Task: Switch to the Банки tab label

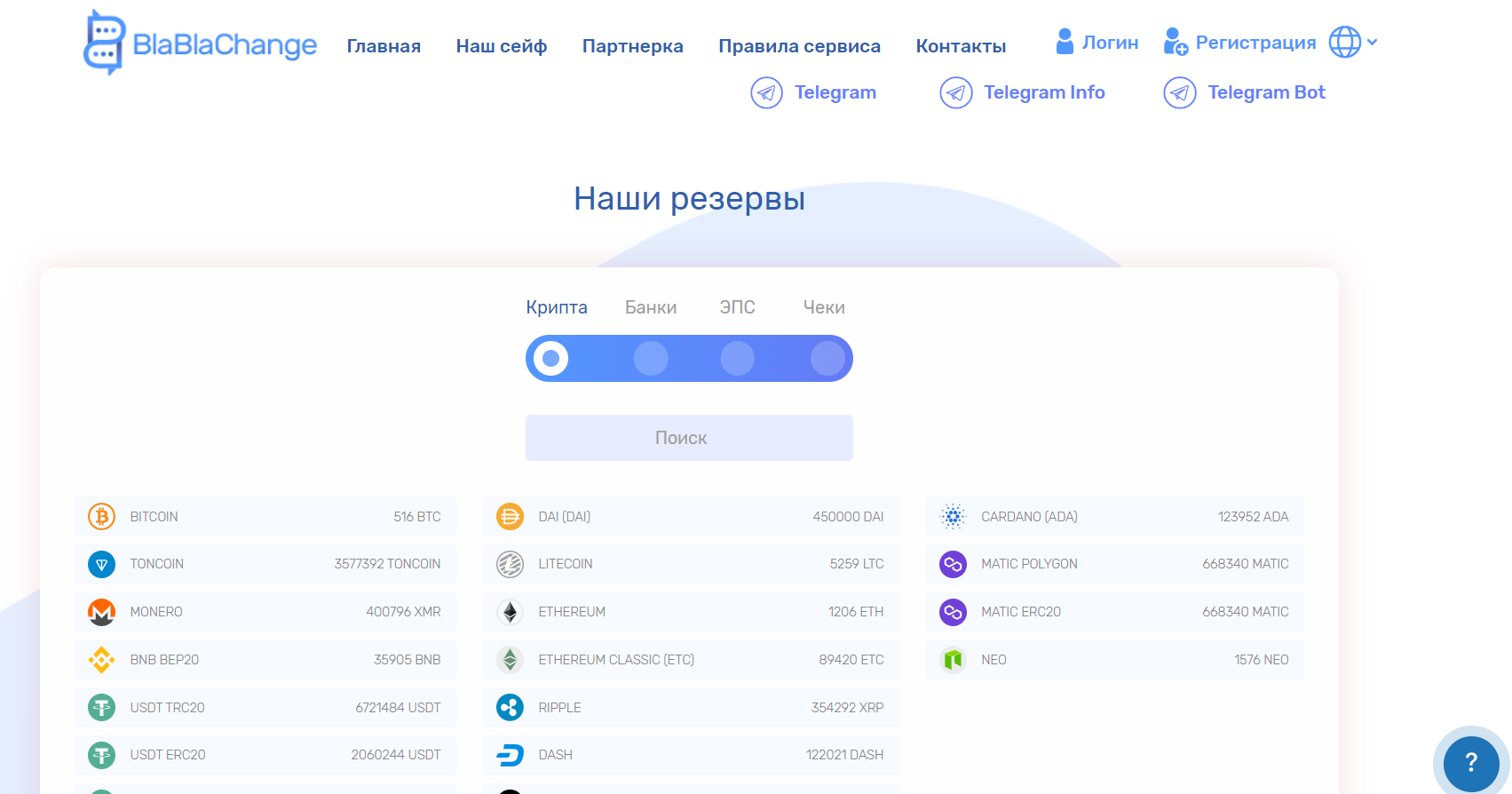Action: point(651,307)
